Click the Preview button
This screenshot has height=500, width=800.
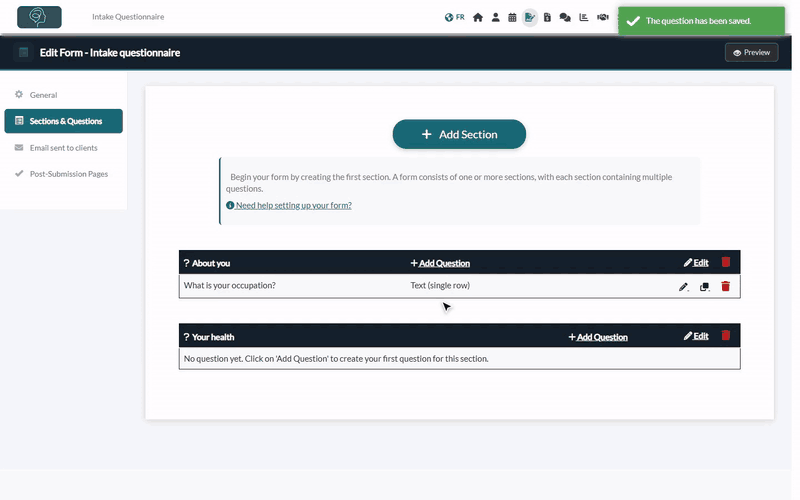752,53
